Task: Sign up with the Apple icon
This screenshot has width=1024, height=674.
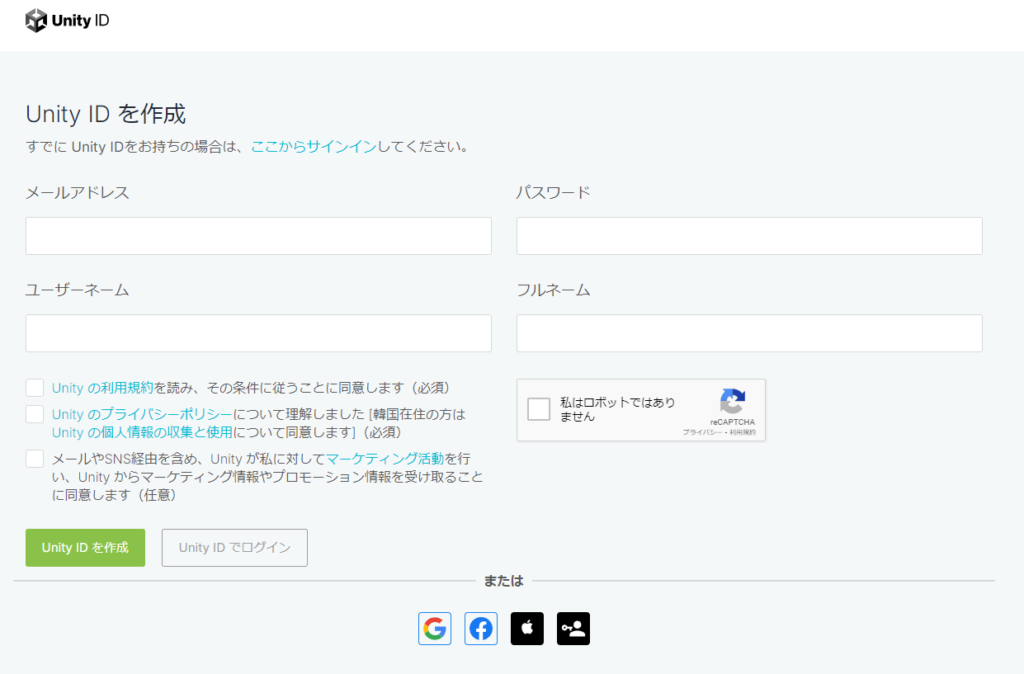Action: [x=527, y=628]
